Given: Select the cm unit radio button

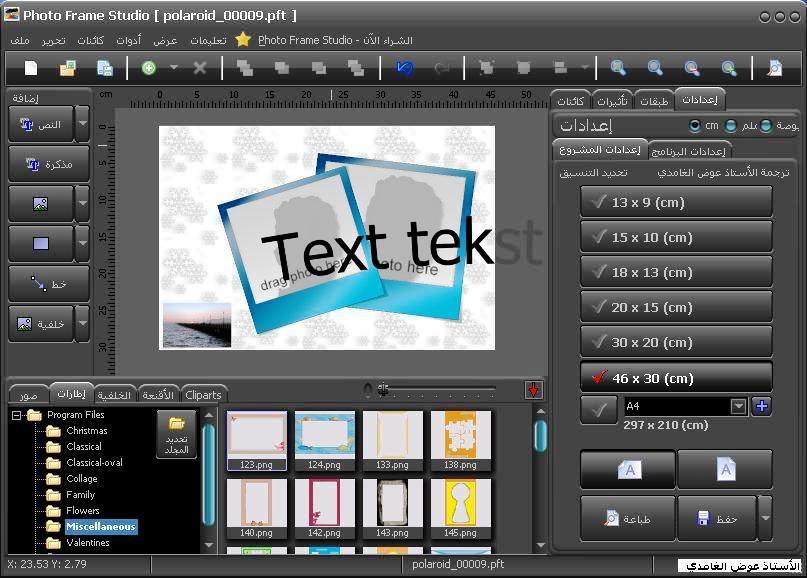Looking at the screenshot, I should pos(695,126).
